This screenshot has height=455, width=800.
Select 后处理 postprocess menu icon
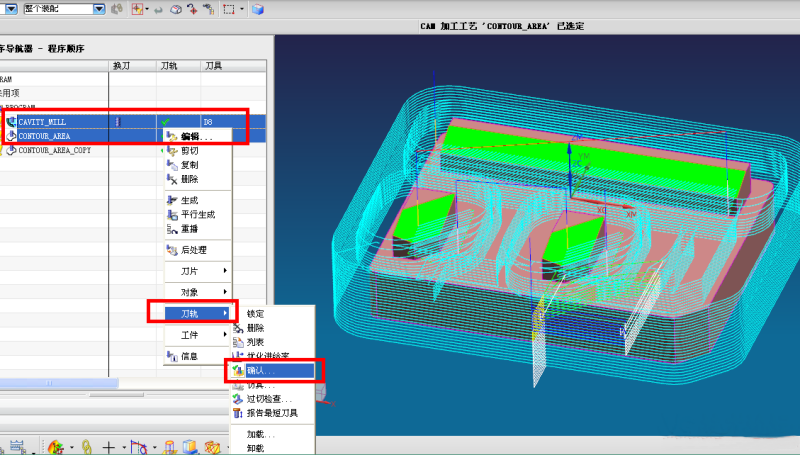click(x=173, y=249)
